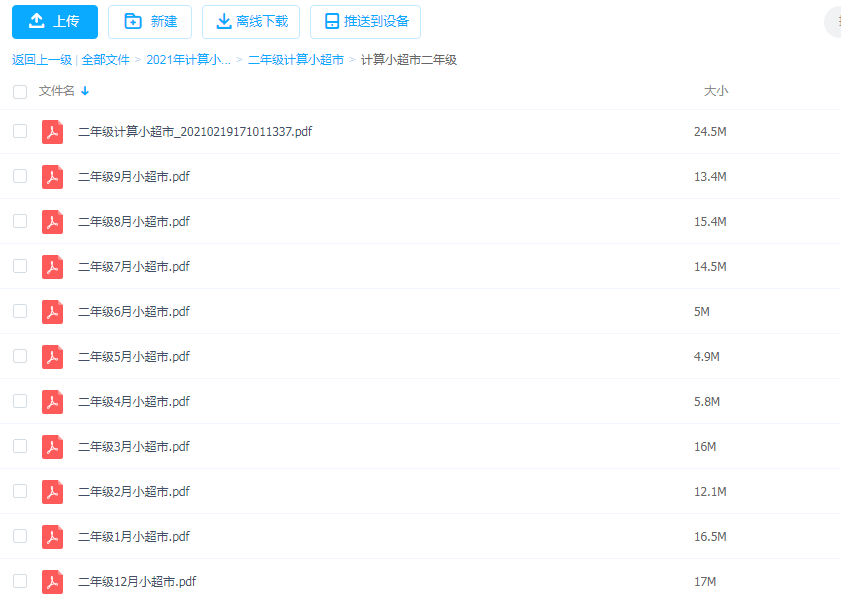Image resolution: width=841 pixels, height=596 pixels.
Task: Click the PDF icon of 二年级9月小超市.pdf
Action: tap(52, 176)
